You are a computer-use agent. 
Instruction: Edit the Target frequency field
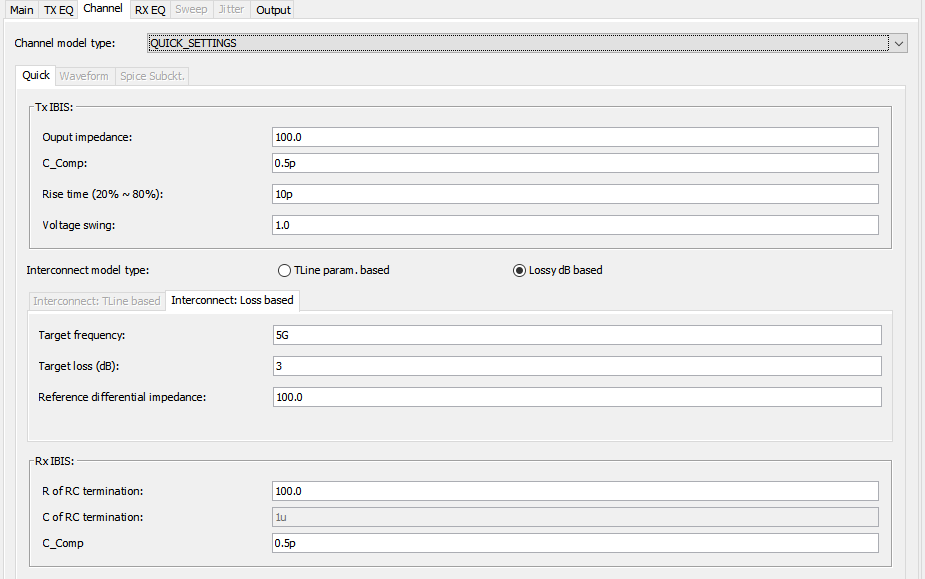tap(576, 335)
